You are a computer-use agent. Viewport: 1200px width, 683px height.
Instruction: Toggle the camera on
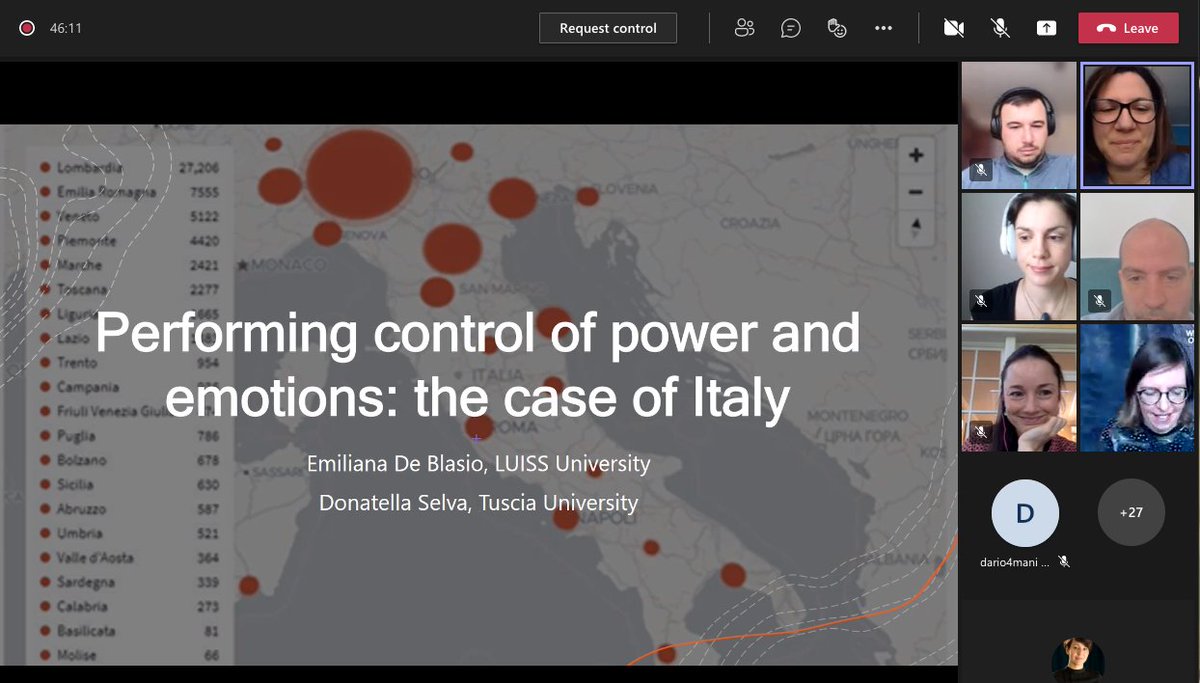click(954, 28)
